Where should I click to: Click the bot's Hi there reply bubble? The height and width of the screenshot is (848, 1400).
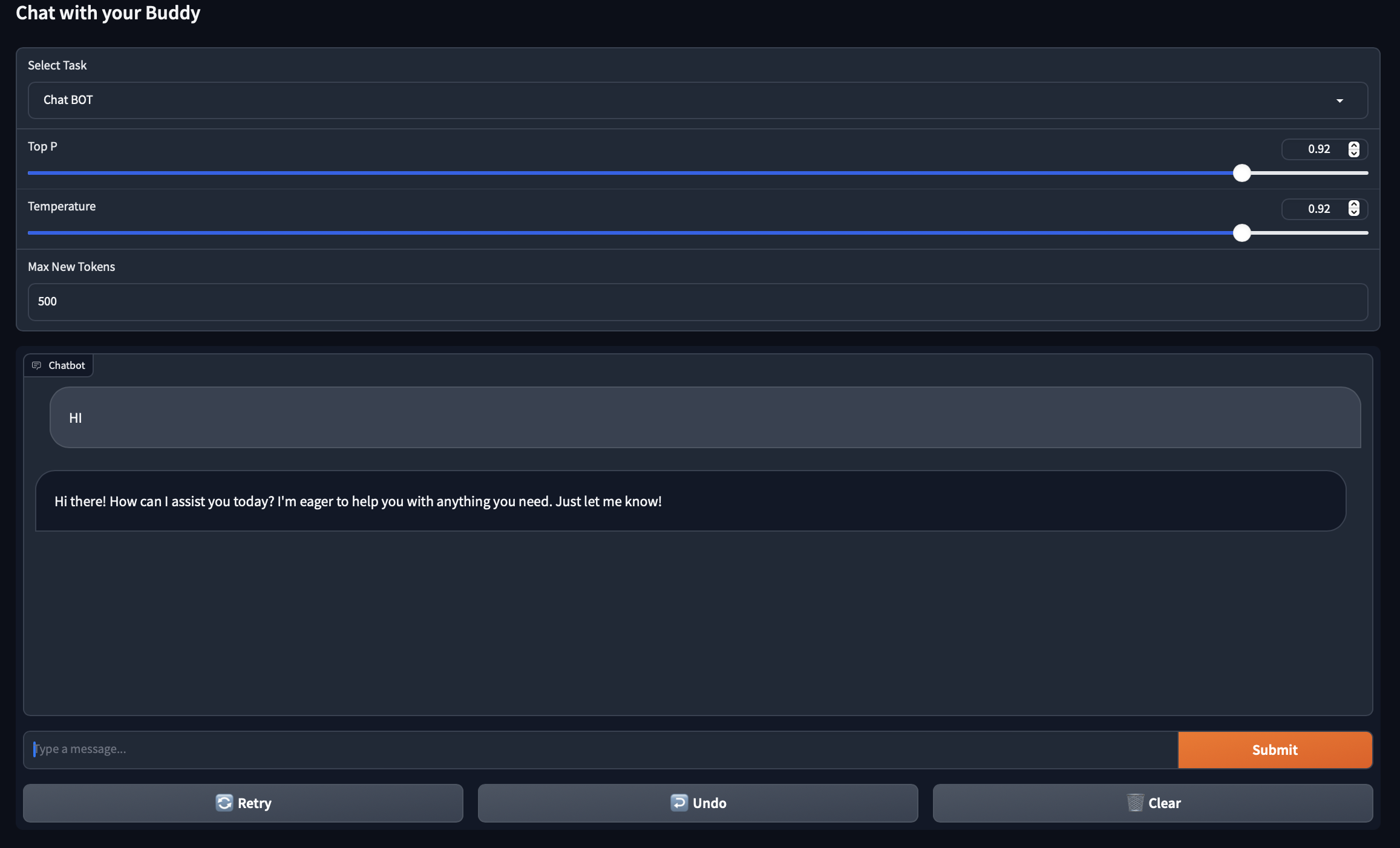click(x=690, y=501)
